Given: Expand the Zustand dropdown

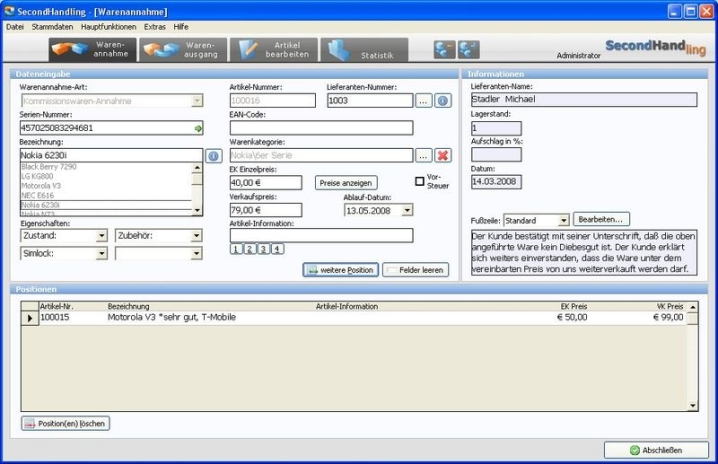Looking at the screenshot, I should (x=101, y=236).
